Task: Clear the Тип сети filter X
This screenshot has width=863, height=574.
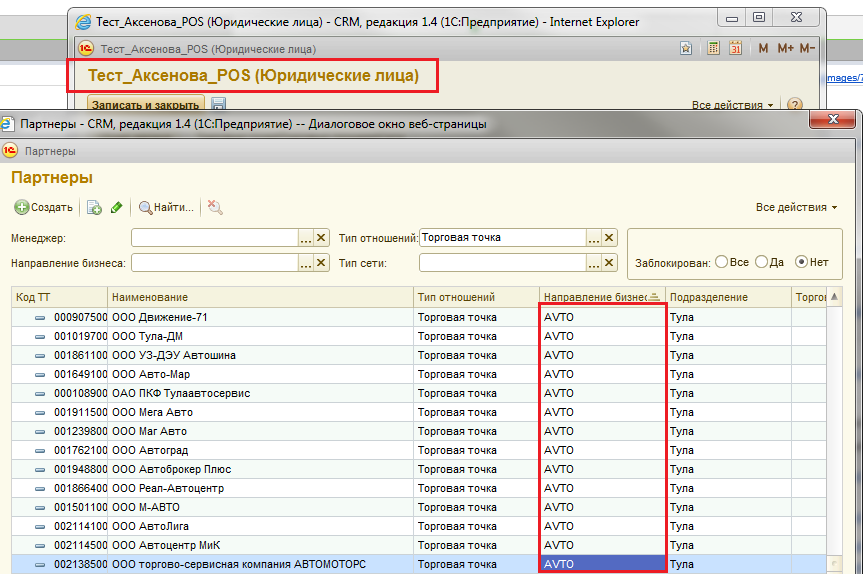Action: coord(609,263)
